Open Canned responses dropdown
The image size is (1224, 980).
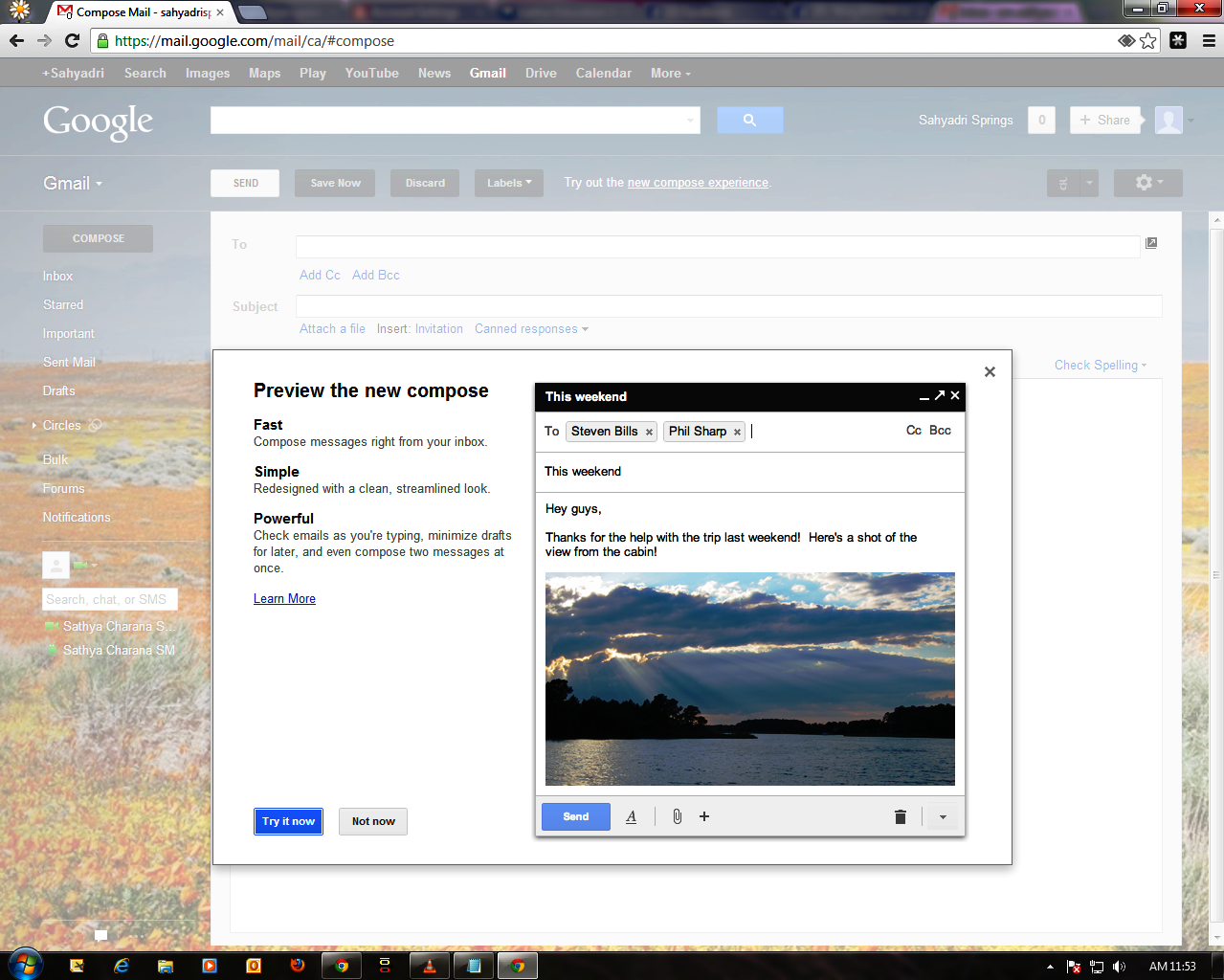click(531, 328)
